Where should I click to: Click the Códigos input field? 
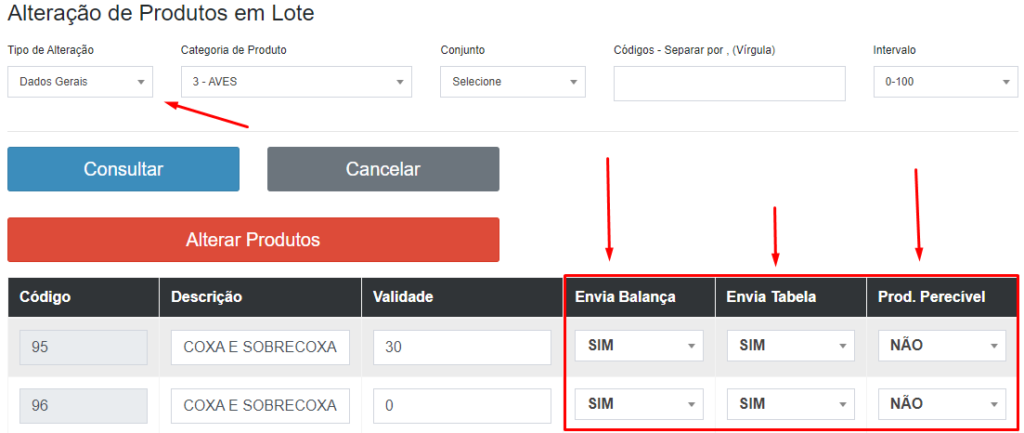pyautogui.click(x=729, y=83)
